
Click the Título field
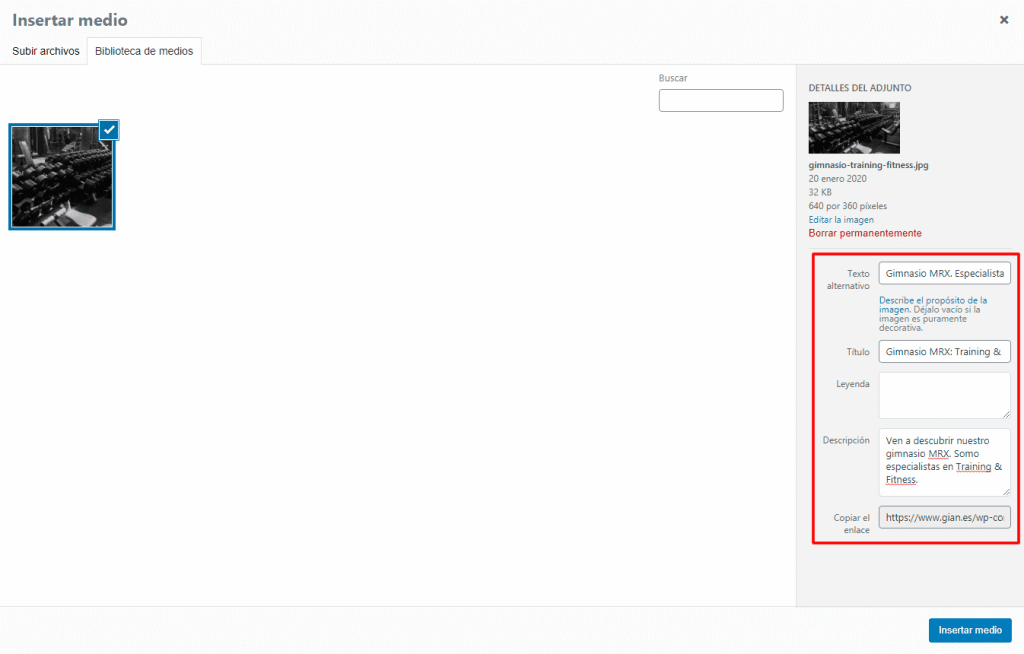[x=944, y=351]
